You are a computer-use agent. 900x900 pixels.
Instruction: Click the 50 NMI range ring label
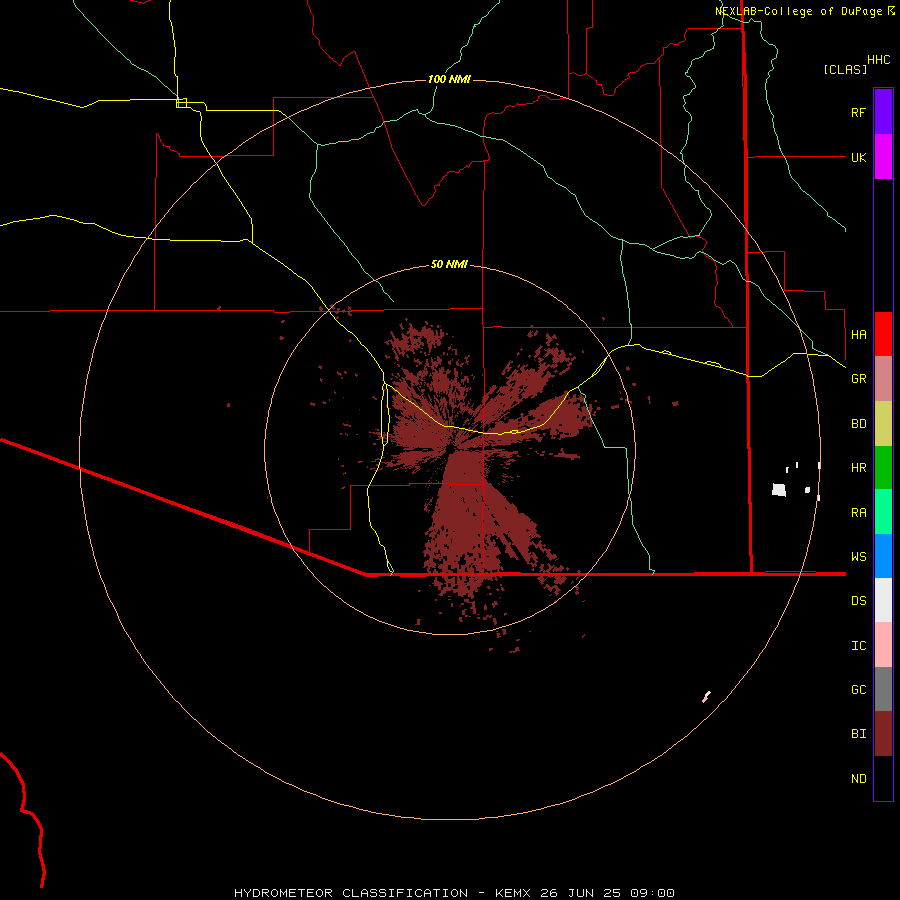[x=449, y=264]
